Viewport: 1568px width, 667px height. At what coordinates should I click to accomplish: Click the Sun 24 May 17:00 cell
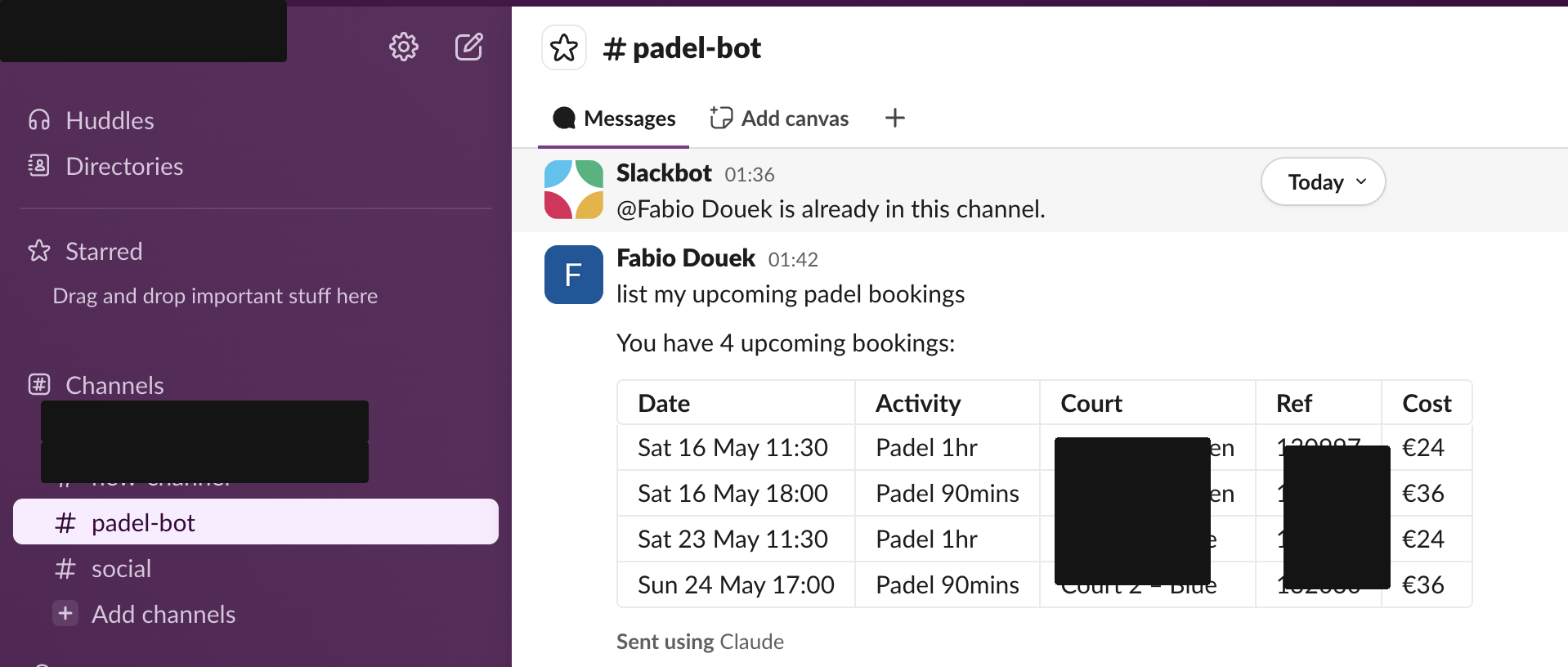point(736,584)
